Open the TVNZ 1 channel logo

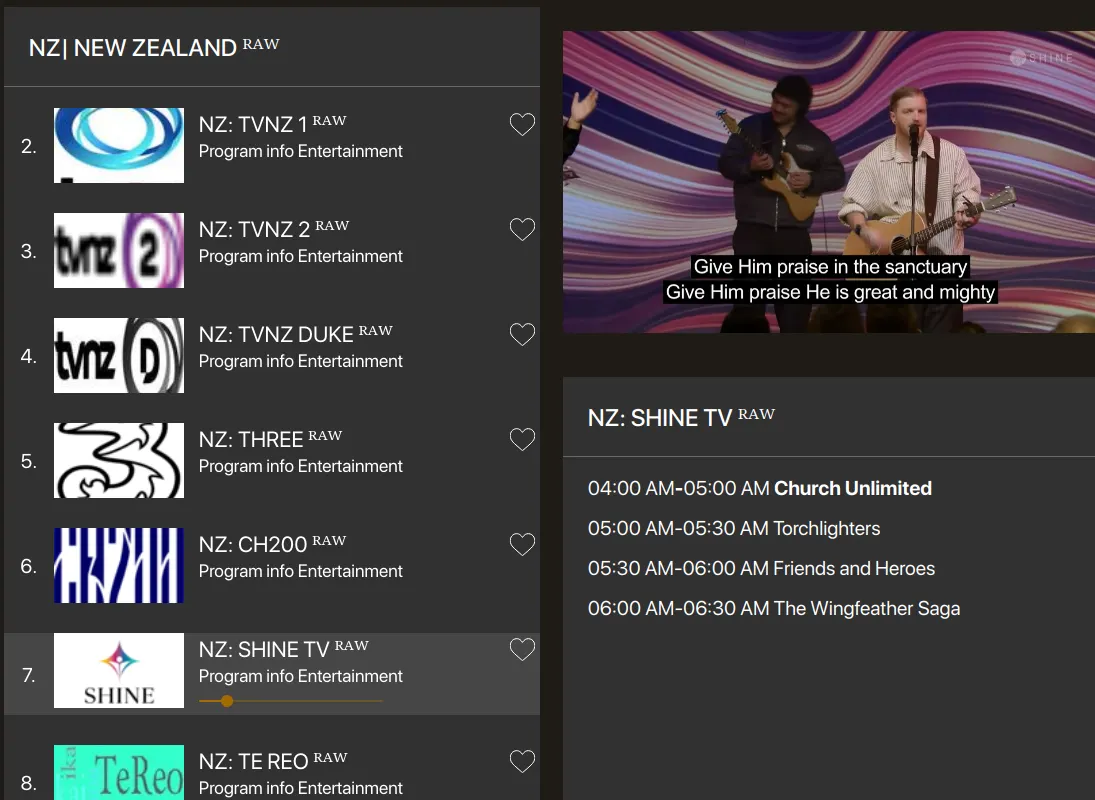(x=119, y=145)
